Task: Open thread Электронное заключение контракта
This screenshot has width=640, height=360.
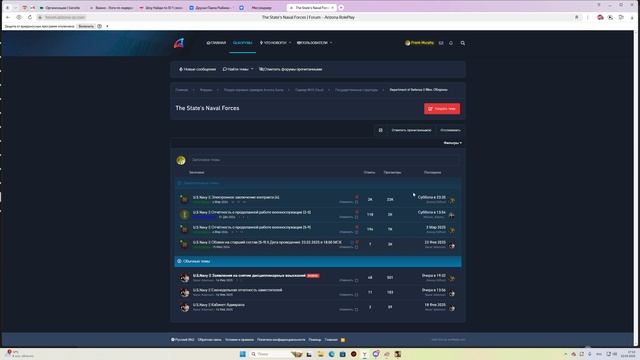Action: (x=236, y=197)
